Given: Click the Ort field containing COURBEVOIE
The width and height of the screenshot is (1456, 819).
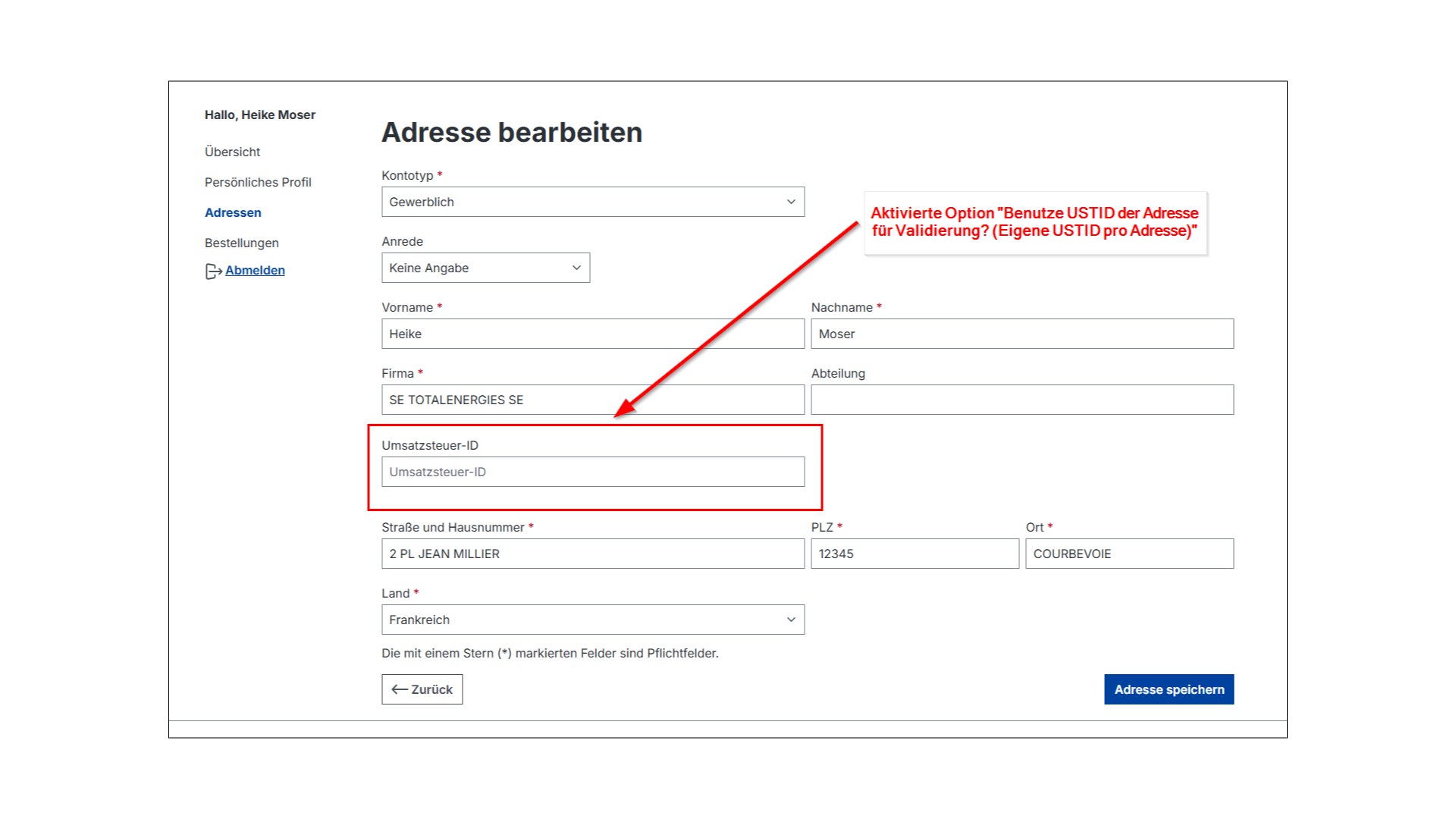Looking at the screenshot, I should [x=1129, y=554].
